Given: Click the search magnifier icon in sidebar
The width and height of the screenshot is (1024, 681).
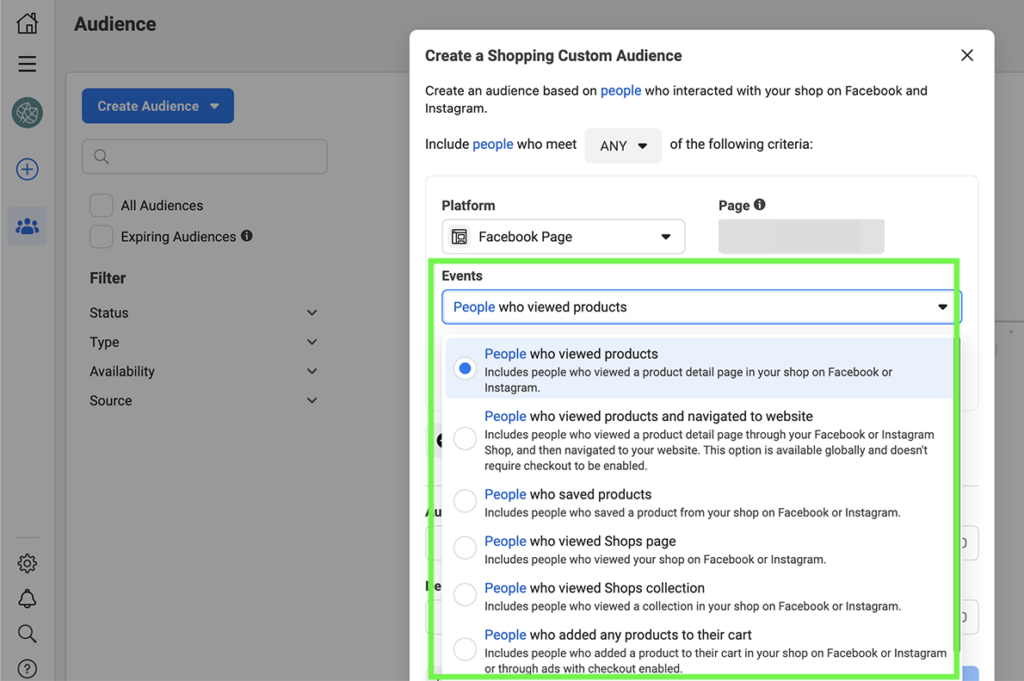Looking at the screenshot, I should pos(27,634).
